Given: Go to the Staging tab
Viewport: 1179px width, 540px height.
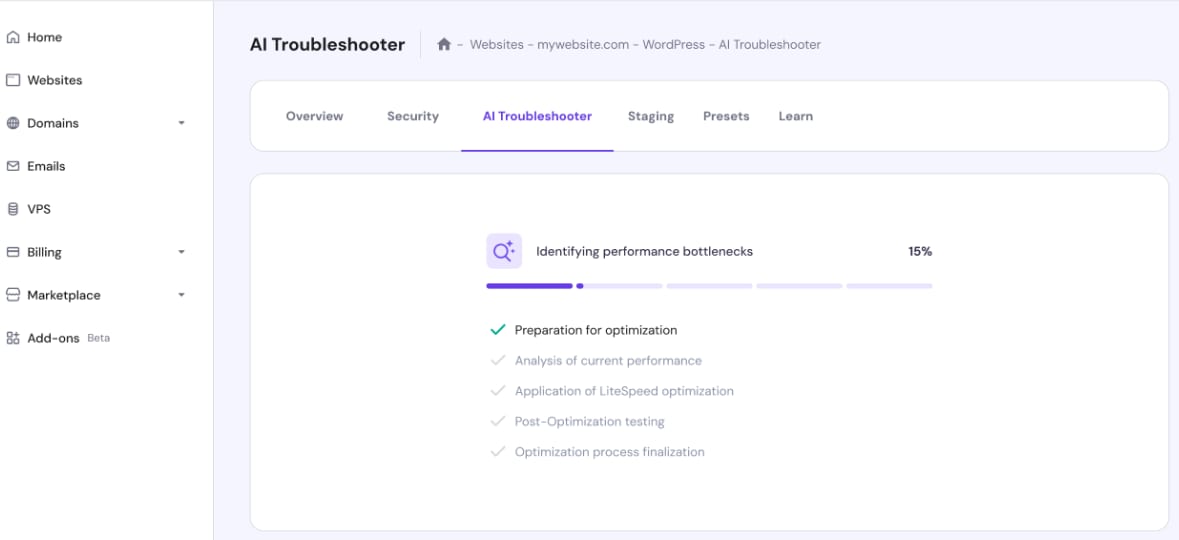Looking at the screenshot, I should click(x=651, y=117).
